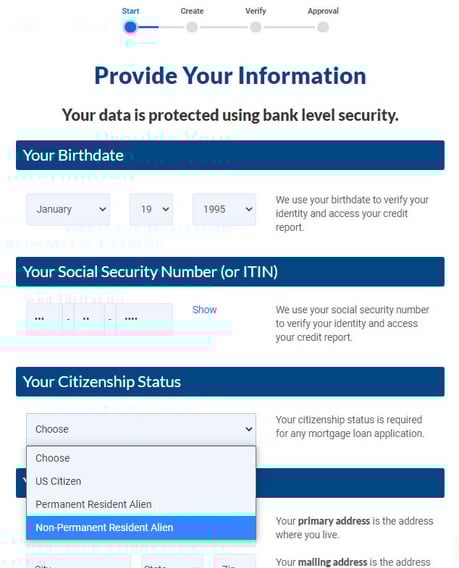Viewport: 459px width, 568px height.
Task: Select Non-Permanent Resident Alien option
Action: point(141,528)
